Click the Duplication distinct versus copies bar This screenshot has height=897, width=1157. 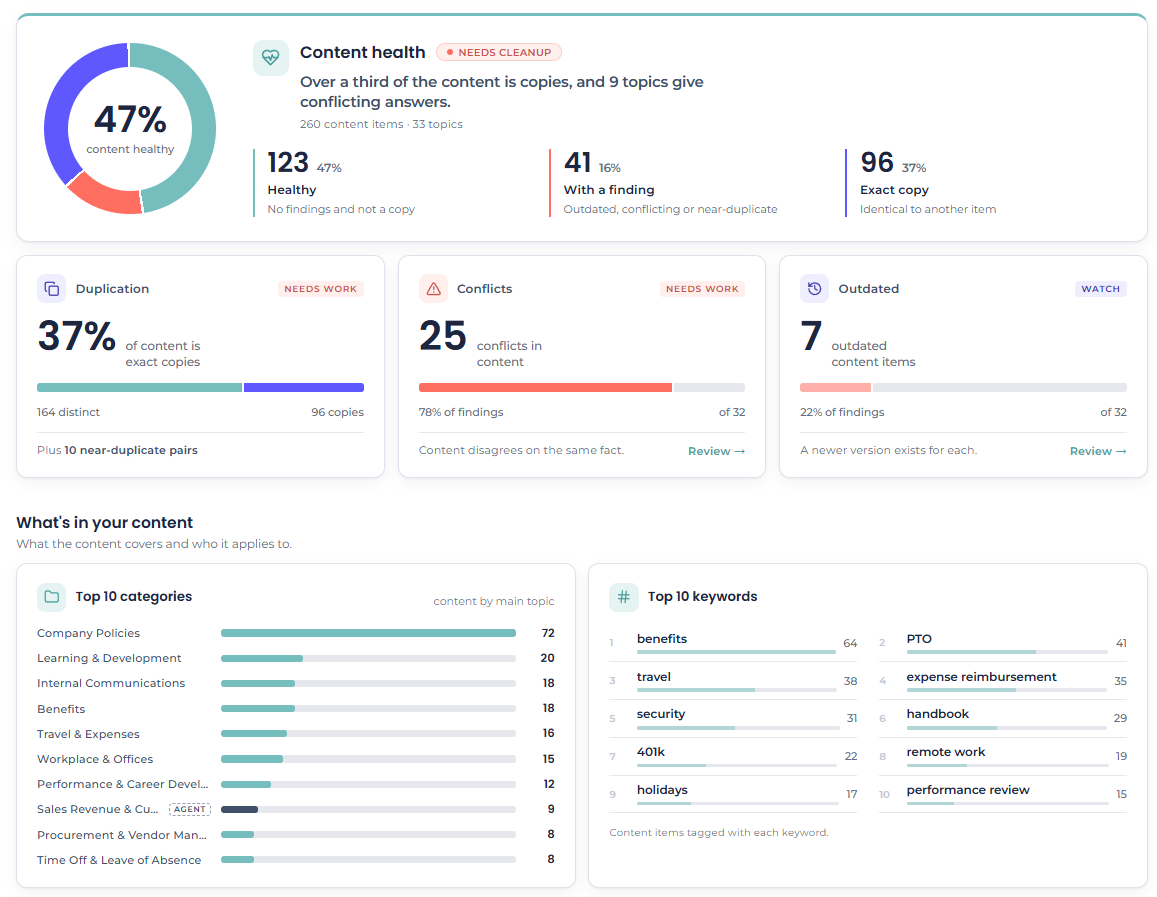click(x=200, y=387)
